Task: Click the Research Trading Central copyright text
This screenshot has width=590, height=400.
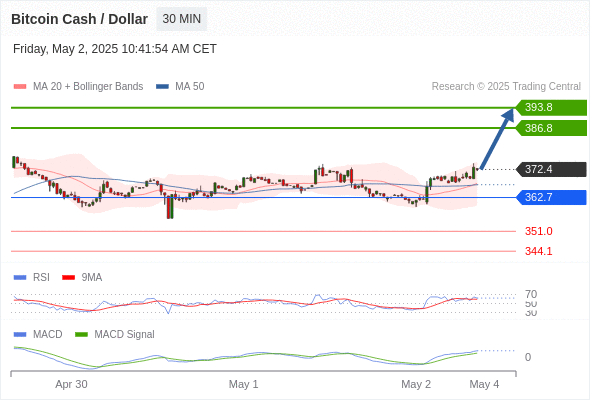Action: 506,87
